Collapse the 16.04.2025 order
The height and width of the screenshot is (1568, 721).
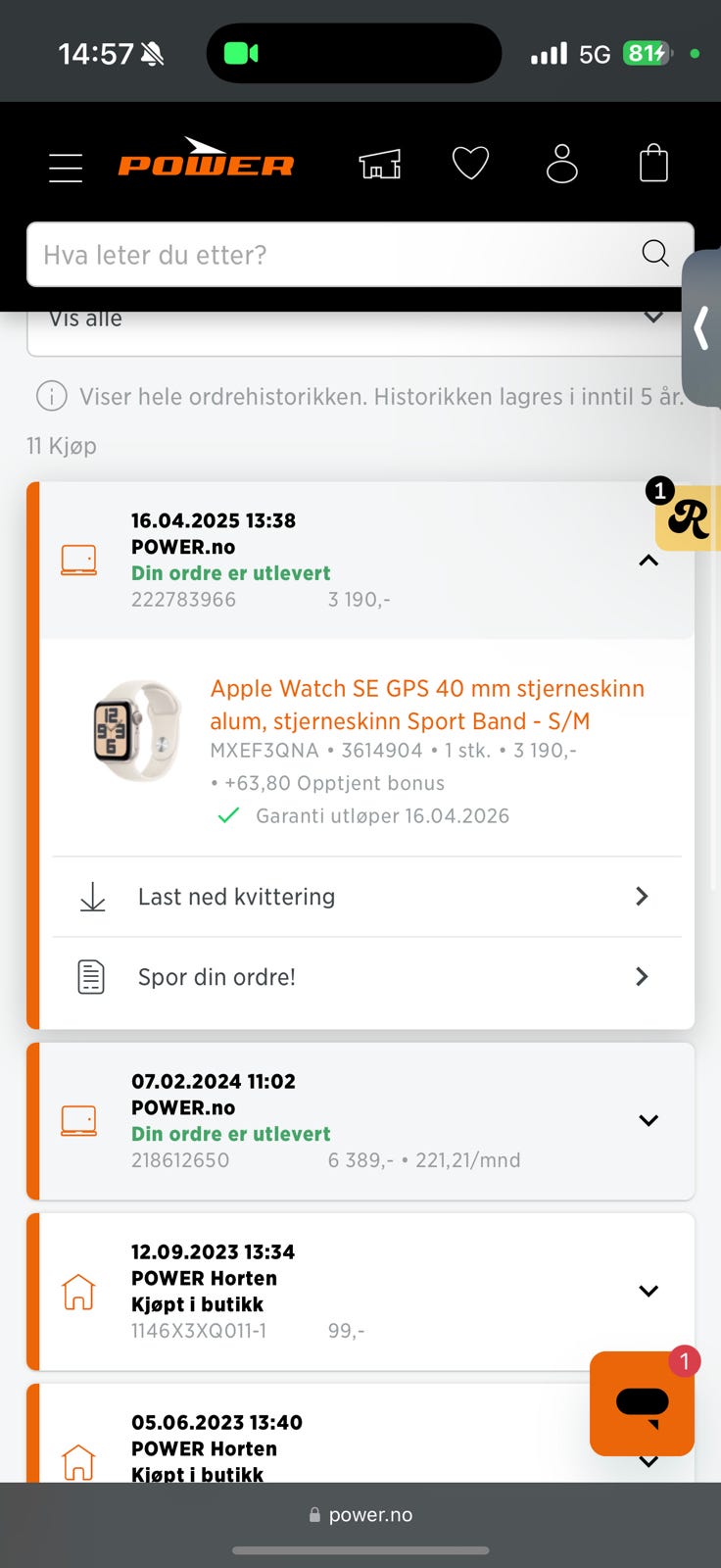(649, 561)
